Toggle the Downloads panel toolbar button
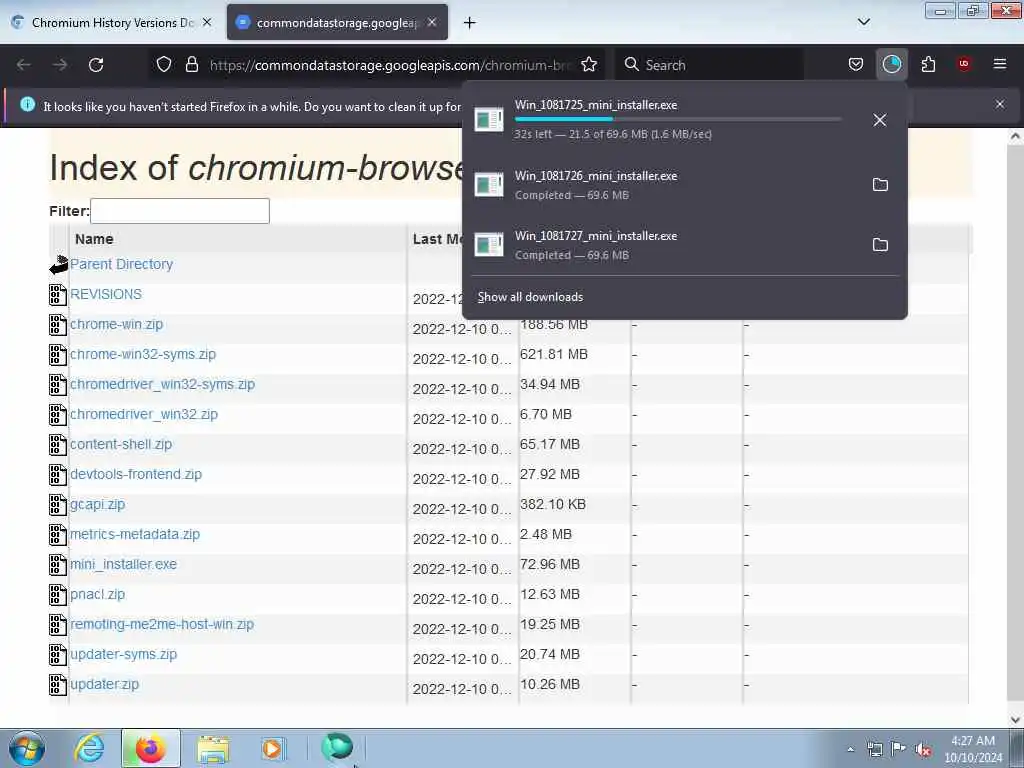The height and width of the screenshot is (768, 1024). (x=891, y=65)
